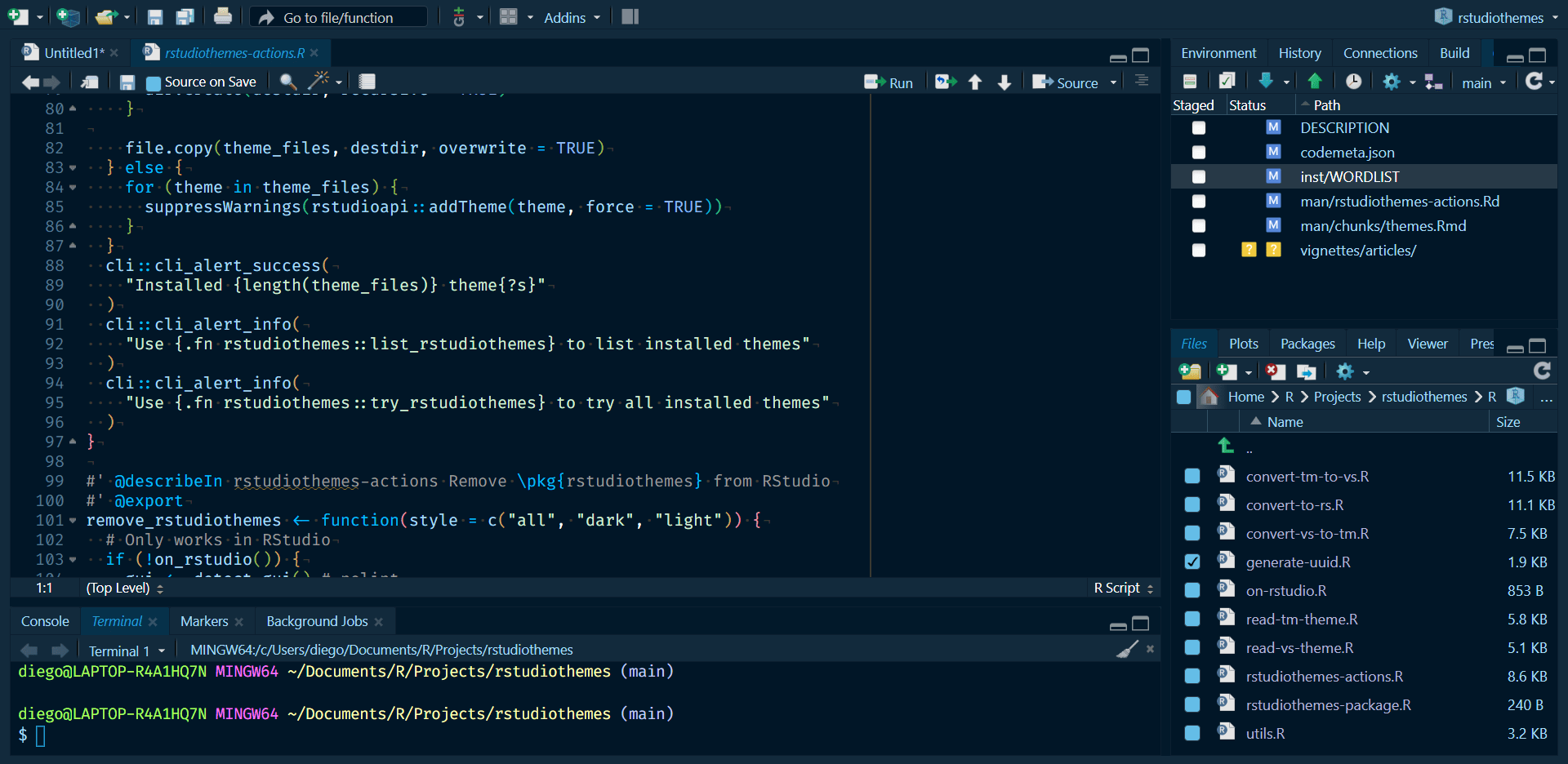View Git history via the clock icon
The width and height of the screenshot is (1568, 764).
pos(1353,81)
